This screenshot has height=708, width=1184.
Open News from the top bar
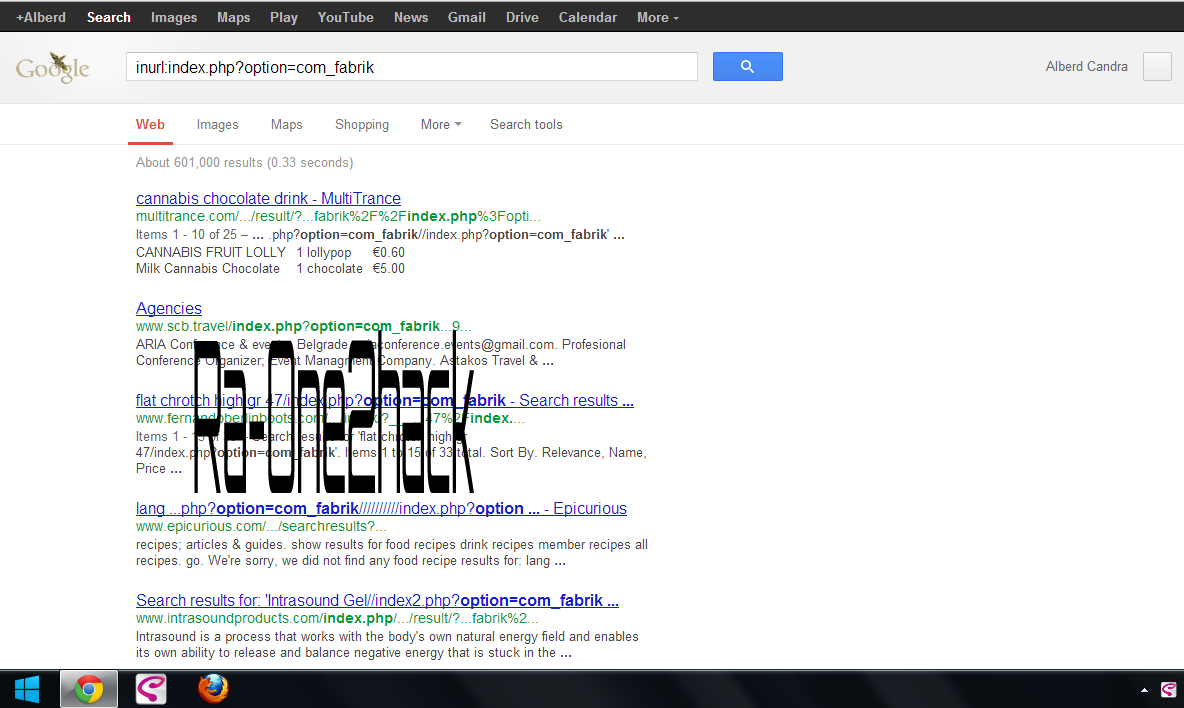pyautogui.click(x=411, y=17)
